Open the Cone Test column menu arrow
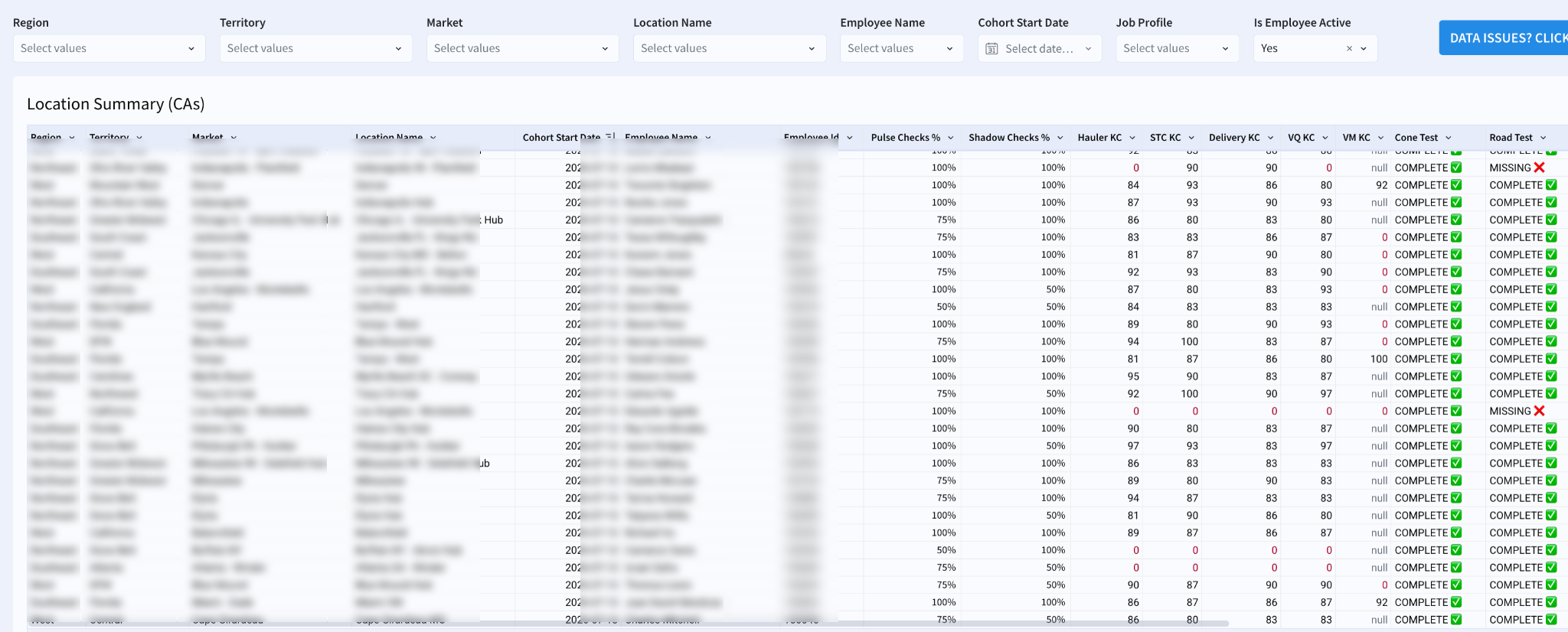The width and height of the screenshot is (1568, 632). pos(1448,138)
